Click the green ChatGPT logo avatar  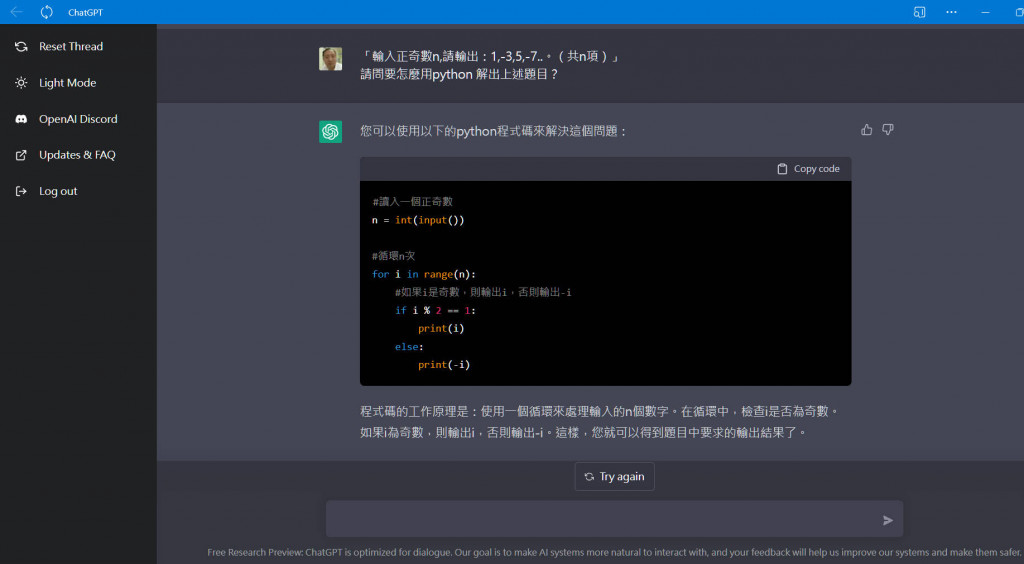tap(330, 131)
